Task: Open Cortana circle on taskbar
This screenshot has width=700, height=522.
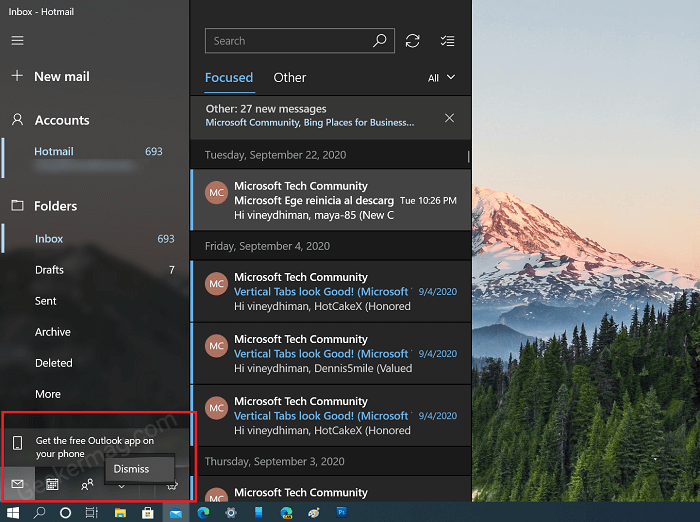Action: tap(65, 513)
